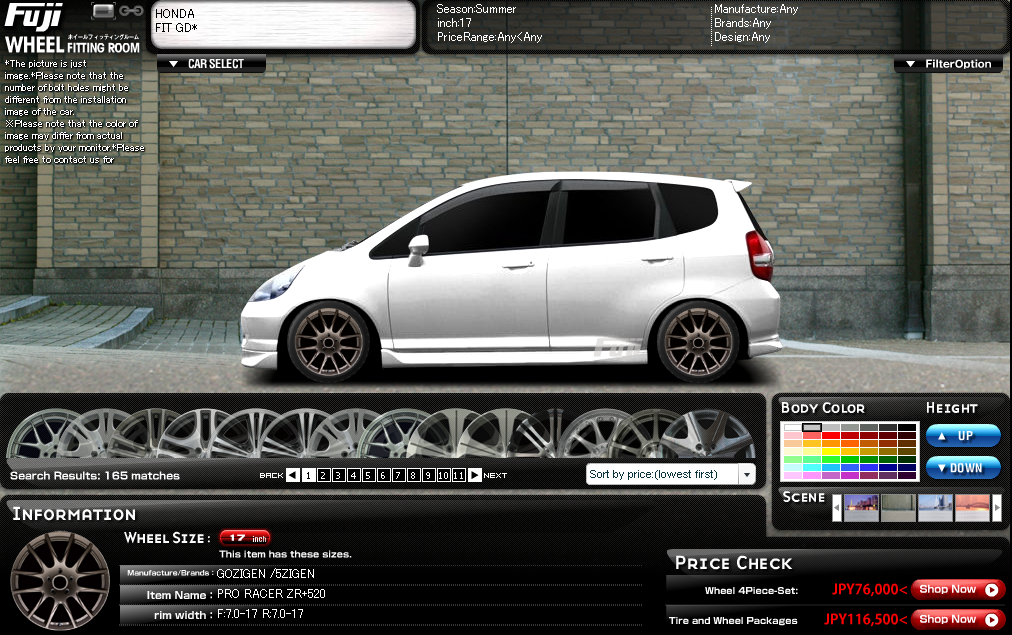Select the light pink body color swatch
The image size is (1012, 635).
793,436
